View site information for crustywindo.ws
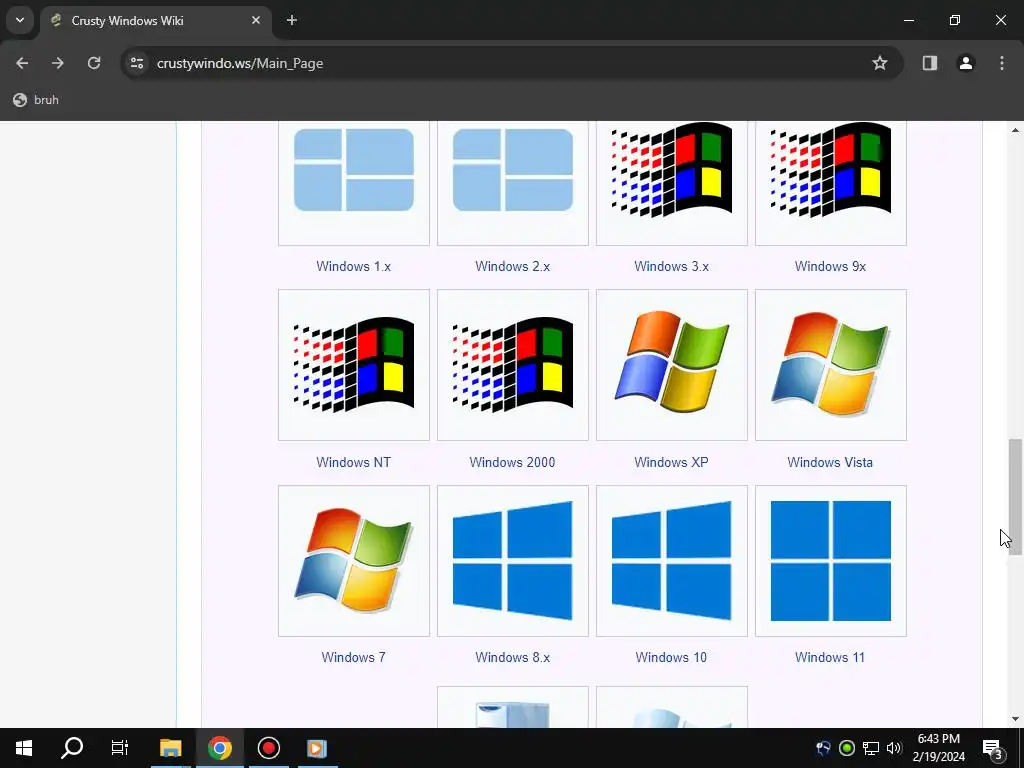The width and height of the screenshot is (1024, 768). [x=137, y=63]
